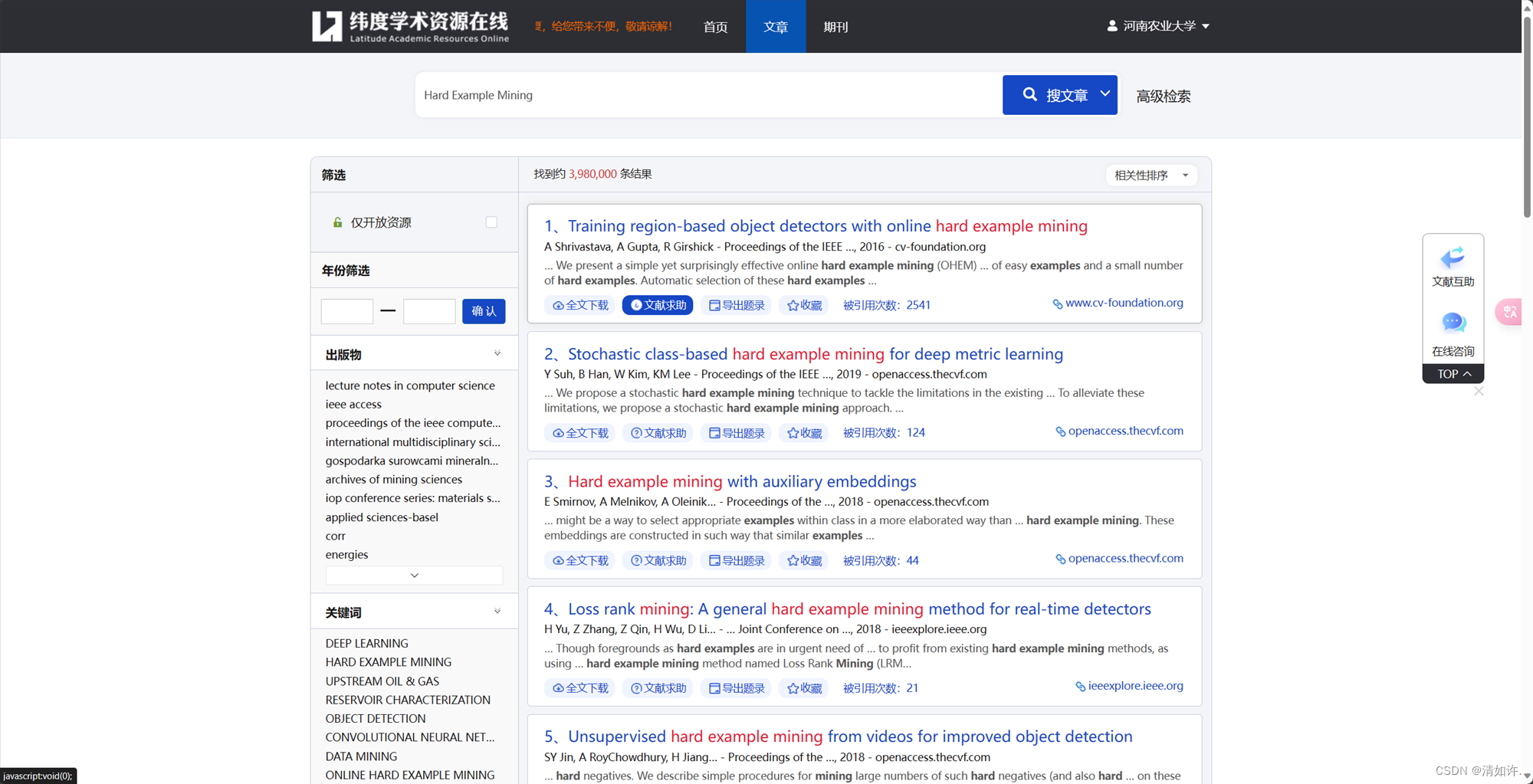The width and height of the screenshot is (1533, 784).
Task: Go to the 首页 menu item
Action: click(714, 27)
